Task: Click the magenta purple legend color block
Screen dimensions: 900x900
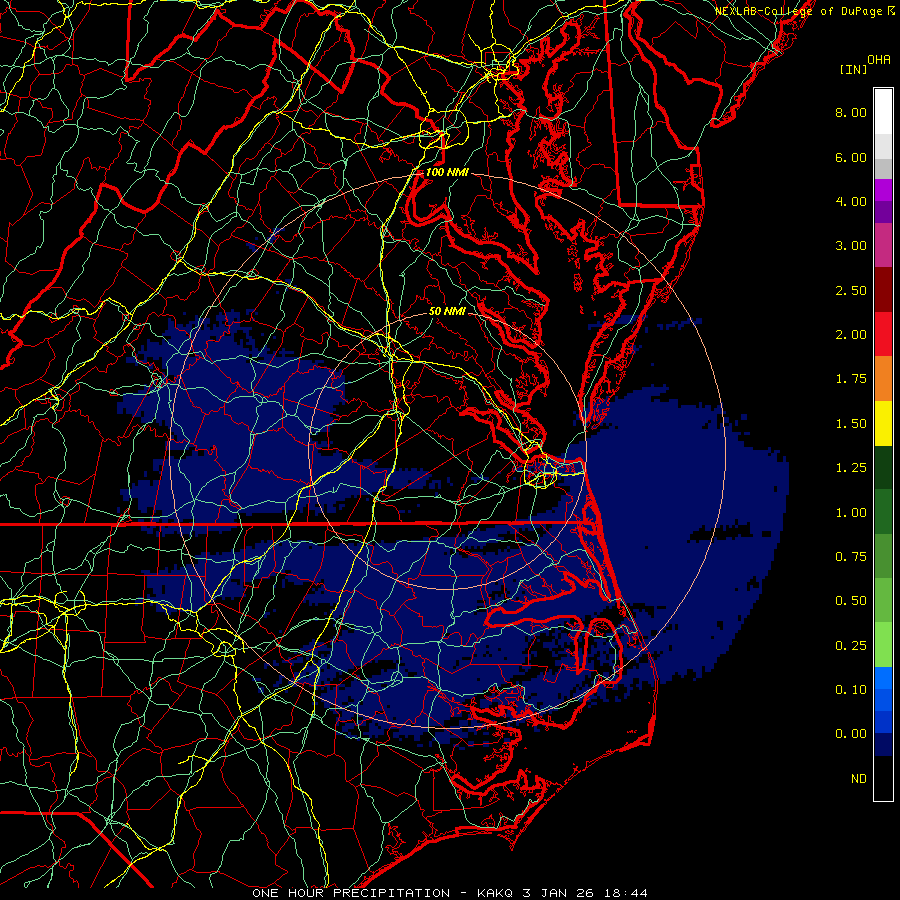Action: [x=883, y=190]
